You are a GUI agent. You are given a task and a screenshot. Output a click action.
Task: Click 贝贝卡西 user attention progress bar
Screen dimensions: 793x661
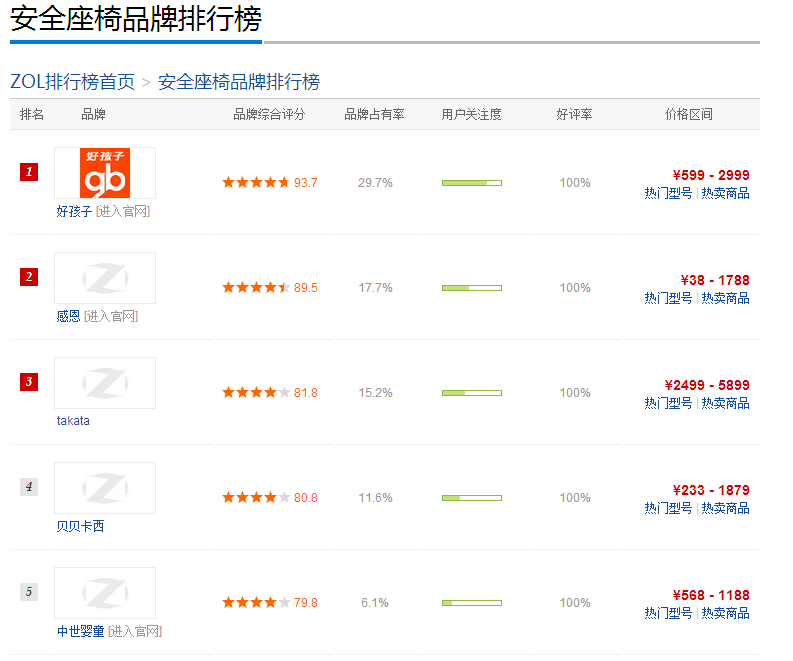[x=472, y=498]
